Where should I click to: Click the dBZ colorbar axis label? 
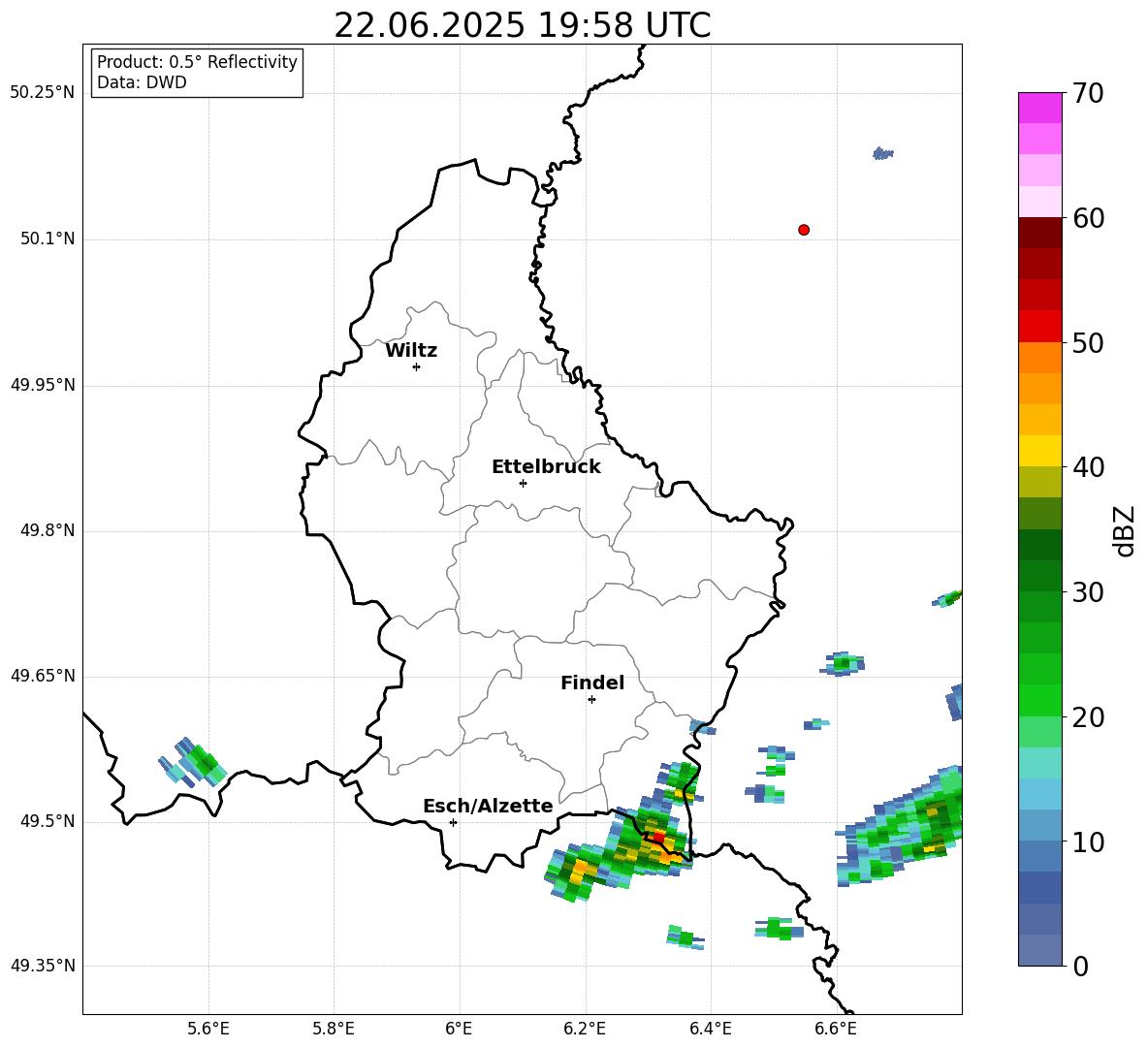coord(1124,530)
